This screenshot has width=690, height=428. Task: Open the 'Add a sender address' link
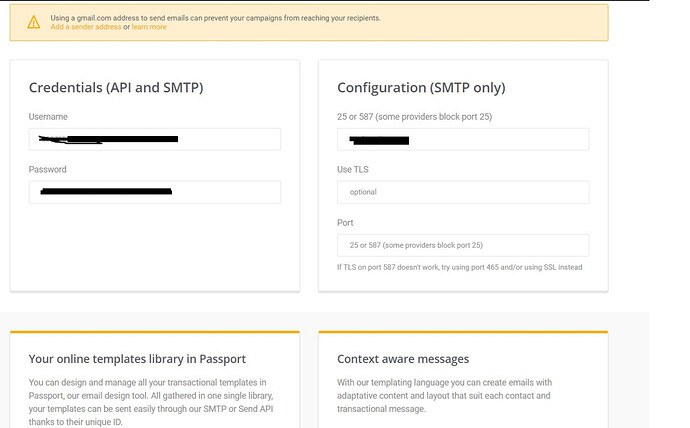point(86,27)
